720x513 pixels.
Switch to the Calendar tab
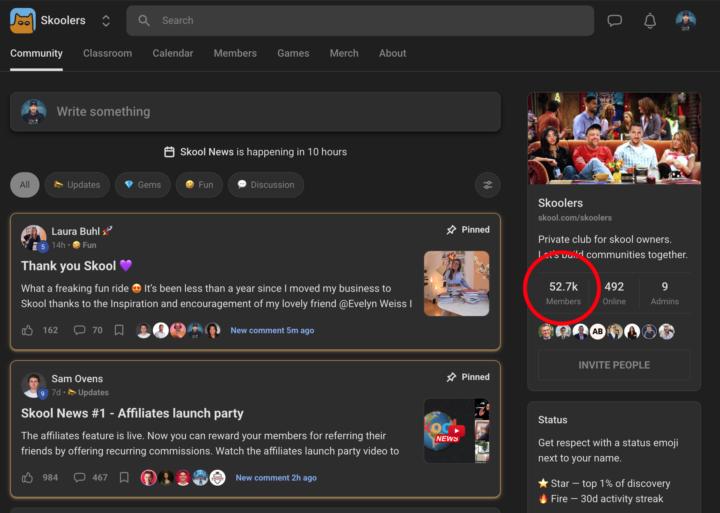pyautogui.click(x=173, y=53)
